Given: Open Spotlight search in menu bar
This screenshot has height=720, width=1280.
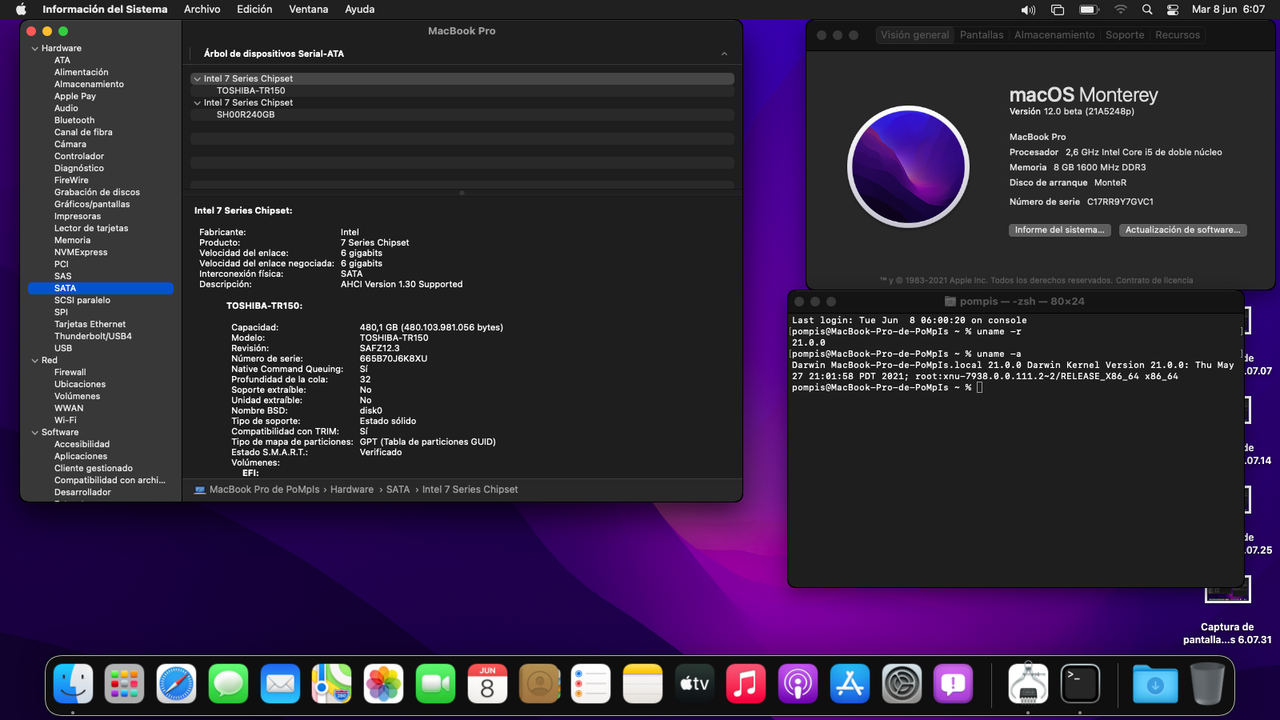Looking at the screenshot, I should (1147, 9).
